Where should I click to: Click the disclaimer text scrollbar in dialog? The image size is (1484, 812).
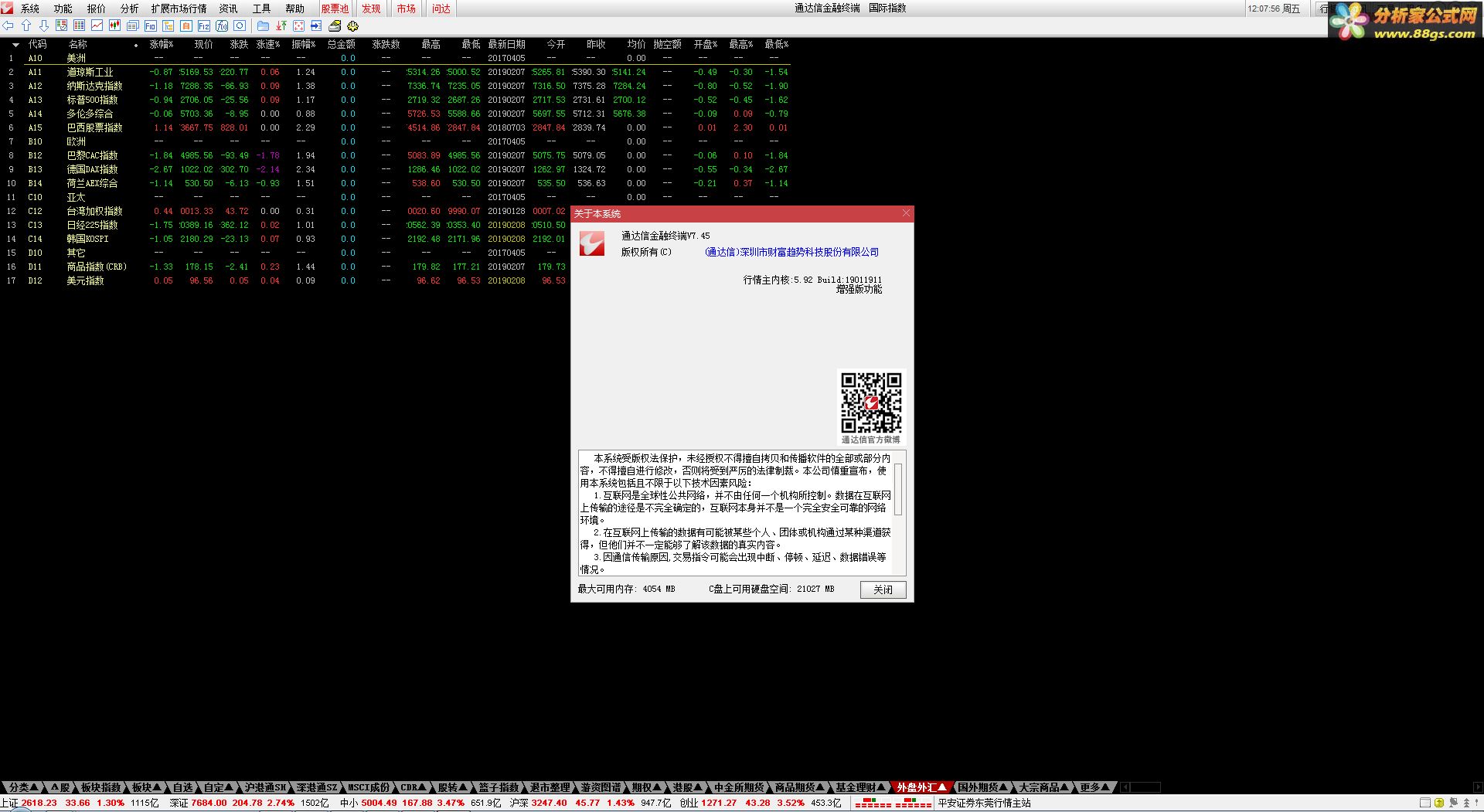click(x=898, y=489)
